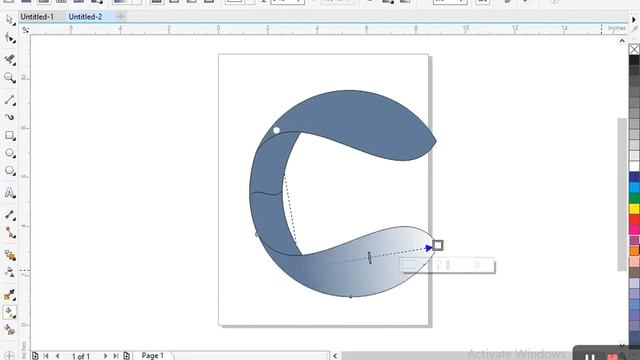Open the color palette flyout arrow
640x360 pixels.
coord(634,20)
